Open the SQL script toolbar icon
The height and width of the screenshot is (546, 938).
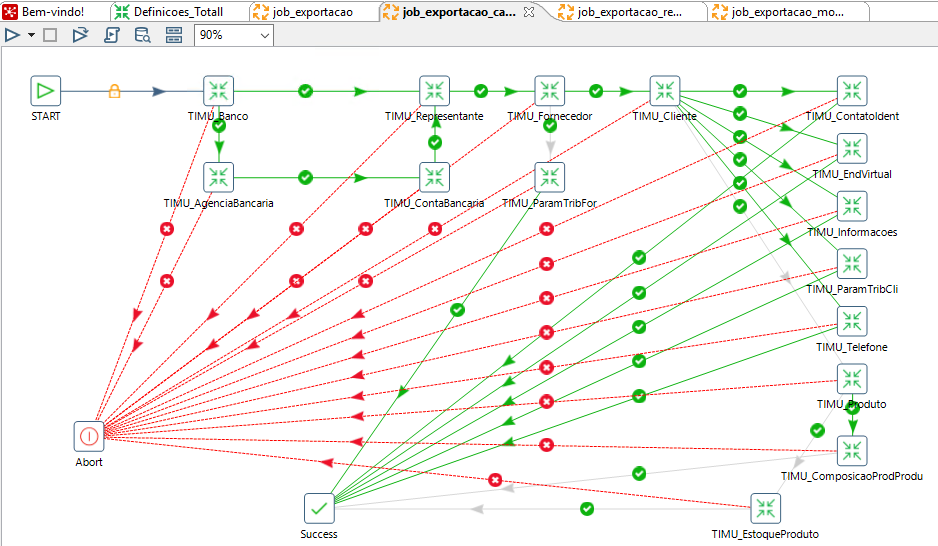[x=112, y=35]
